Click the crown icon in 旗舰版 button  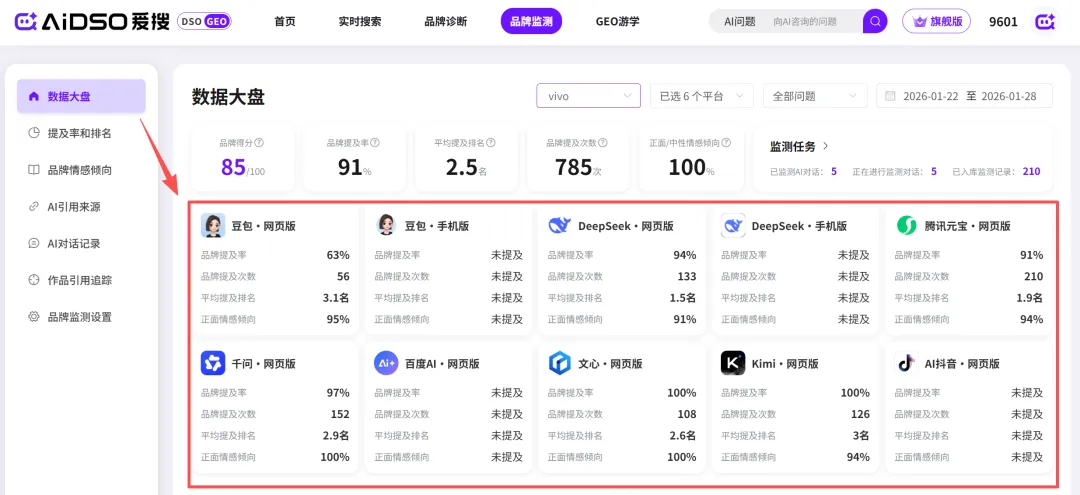tap(919, 21)
